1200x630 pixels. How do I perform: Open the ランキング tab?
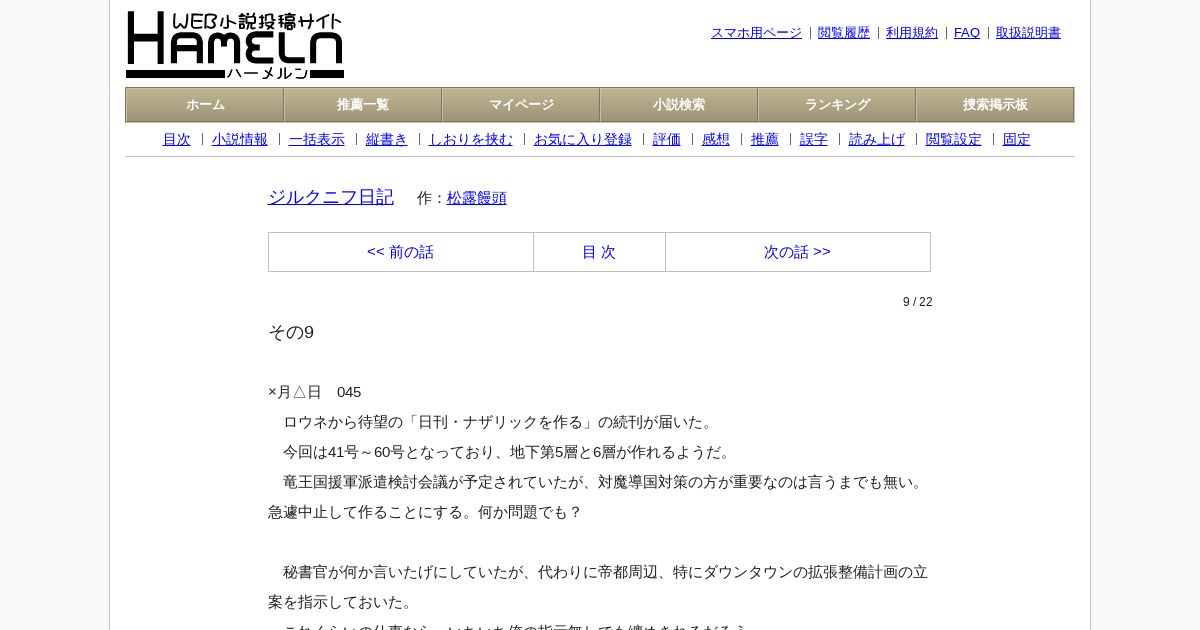click(837, 105)
